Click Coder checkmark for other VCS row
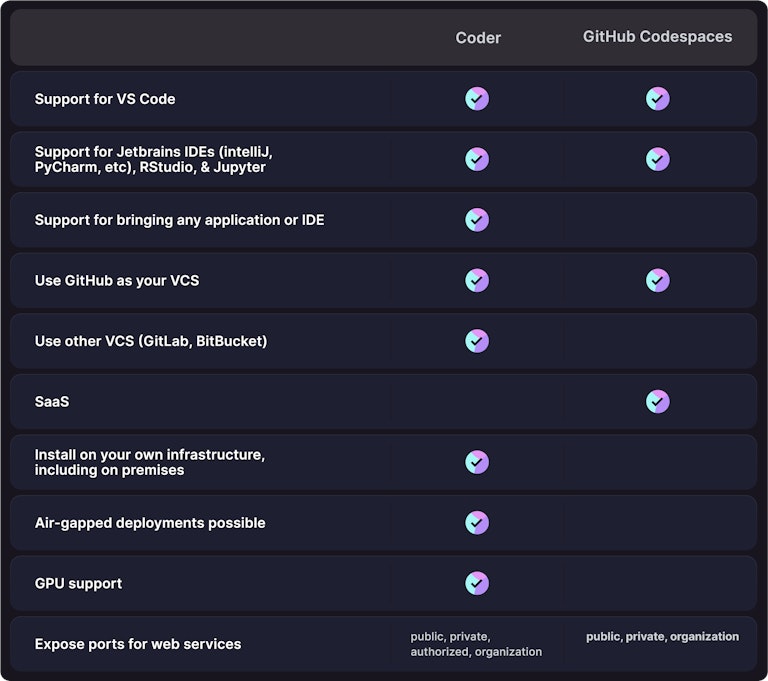This screenshot has width=768, height=681. [x=477, y=341]
